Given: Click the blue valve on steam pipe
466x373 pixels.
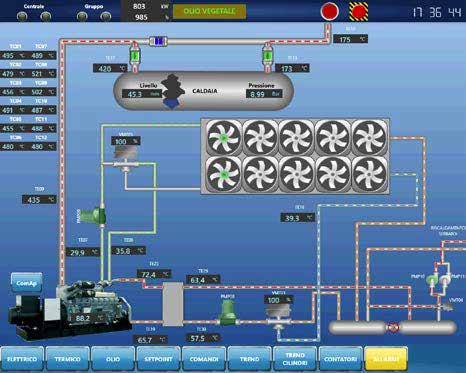Looking at the screenshot, I should click(158, 41).
